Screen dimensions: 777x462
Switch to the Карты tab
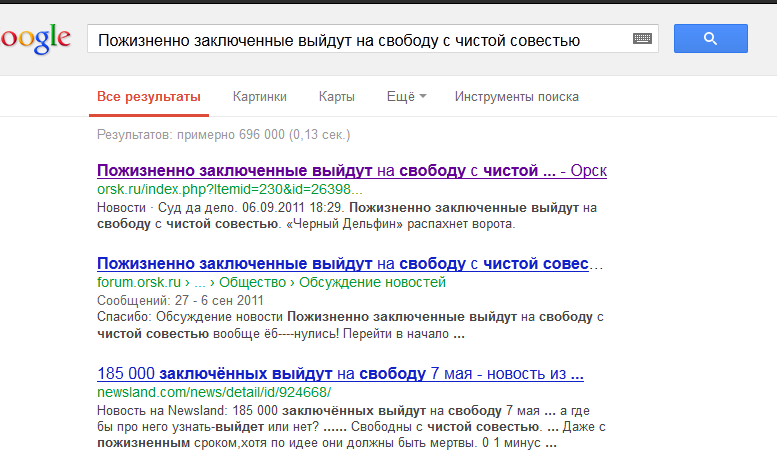pyautogui.click(x=336, y=97)
